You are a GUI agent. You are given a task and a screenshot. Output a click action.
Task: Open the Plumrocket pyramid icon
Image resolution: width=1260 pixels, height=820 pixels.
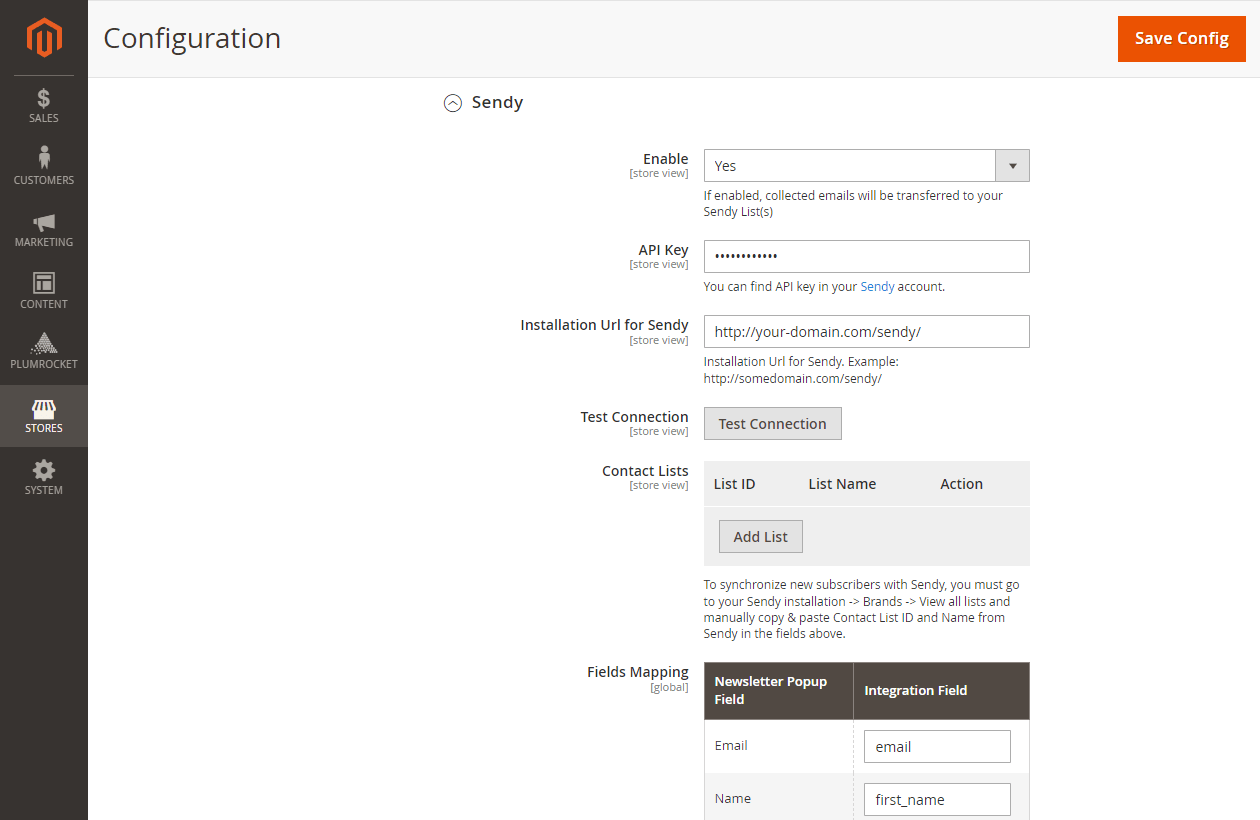click(x=44, y=344)
